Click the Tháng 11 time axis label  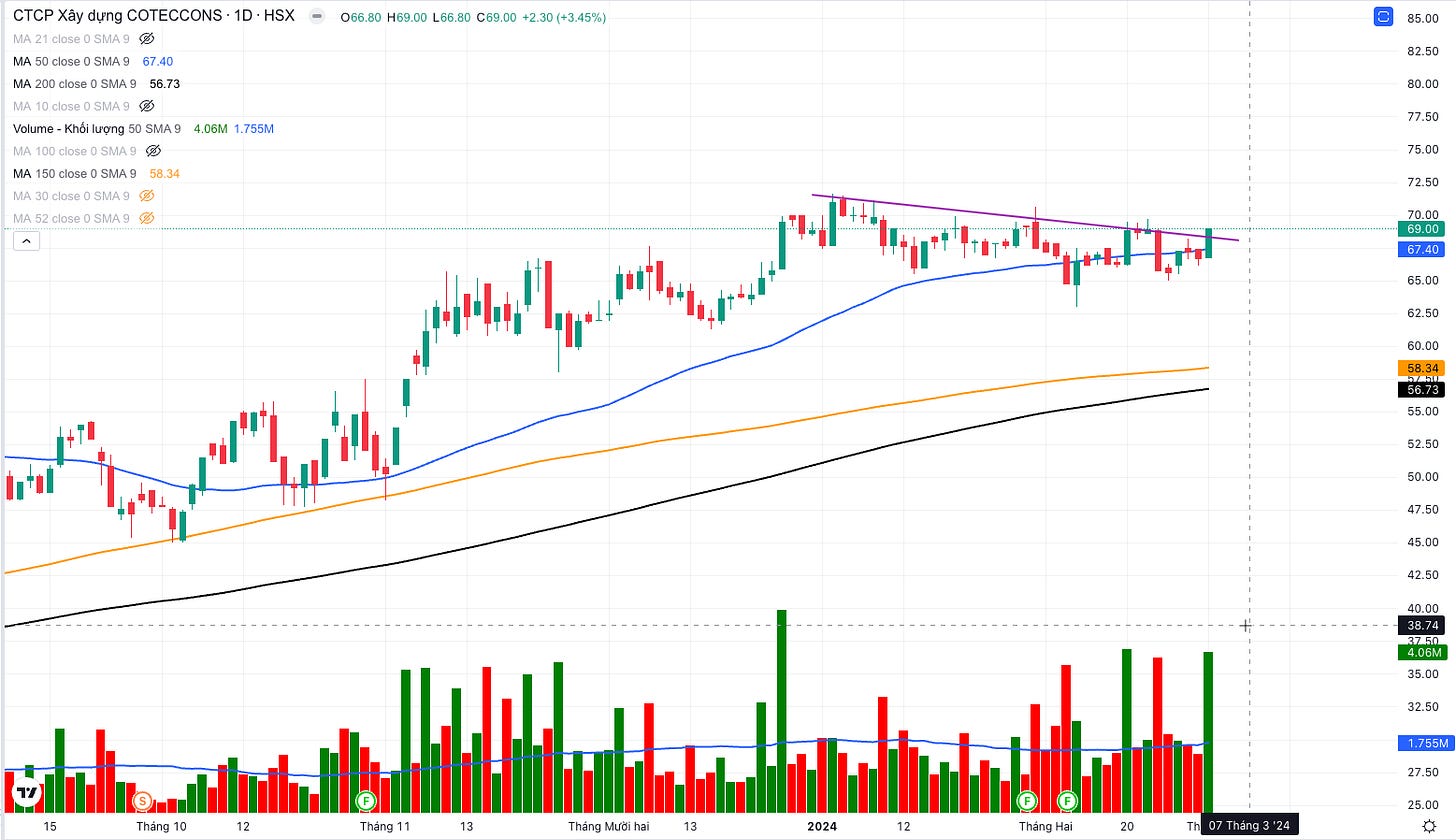[385, 827]
